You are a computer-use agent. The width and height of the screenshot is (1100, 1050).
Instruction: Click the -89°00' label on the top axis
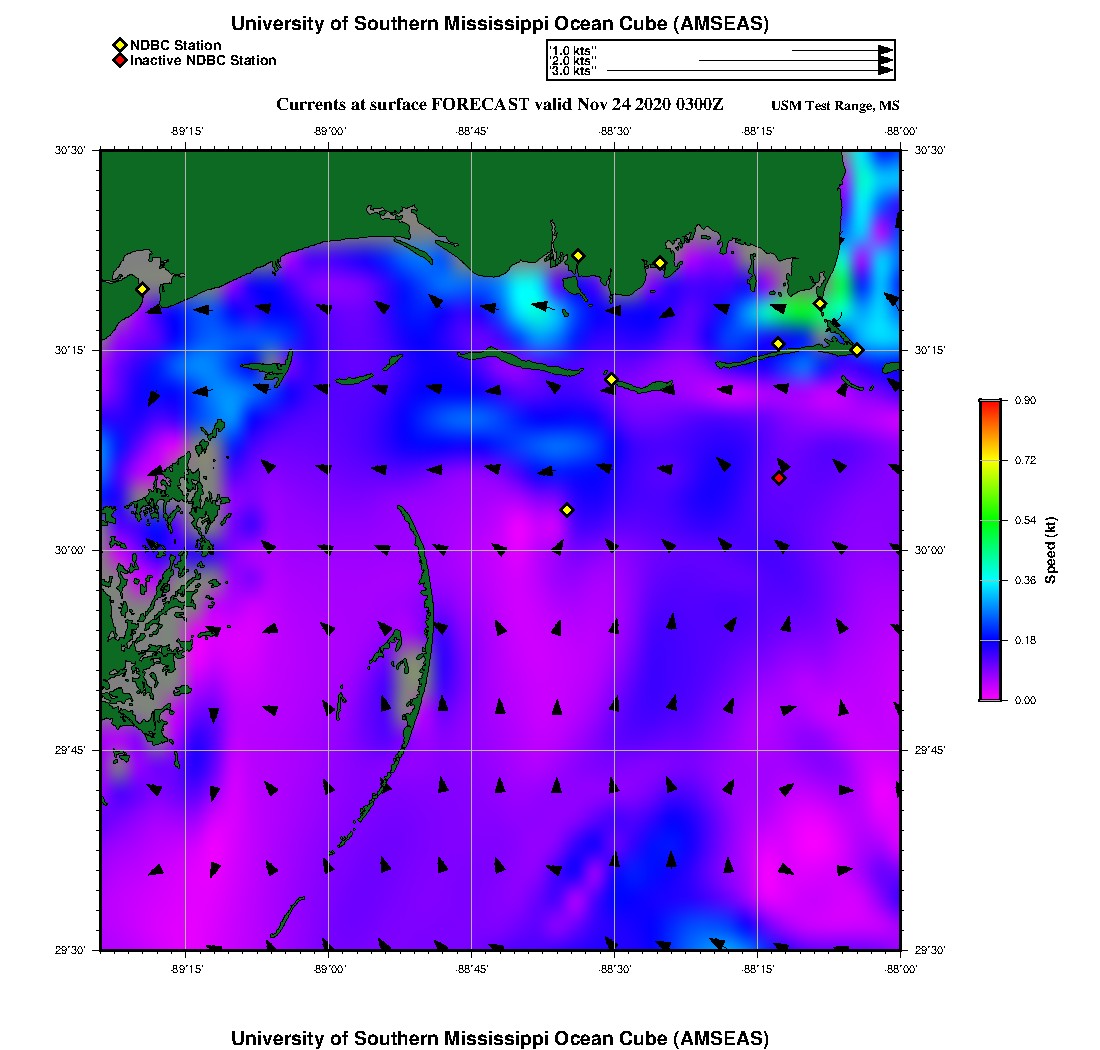(329, 131)
